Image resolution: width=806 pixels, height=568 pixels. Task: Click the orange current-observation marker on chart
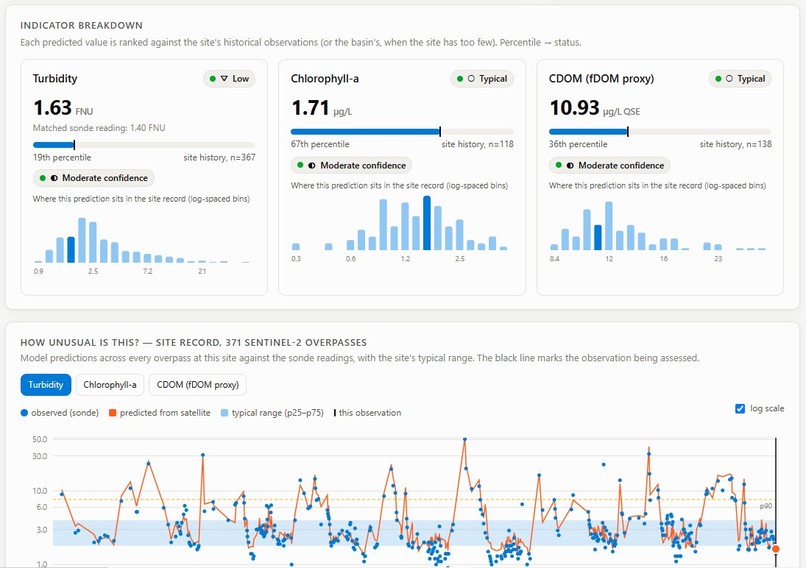[x=776, y=549]
